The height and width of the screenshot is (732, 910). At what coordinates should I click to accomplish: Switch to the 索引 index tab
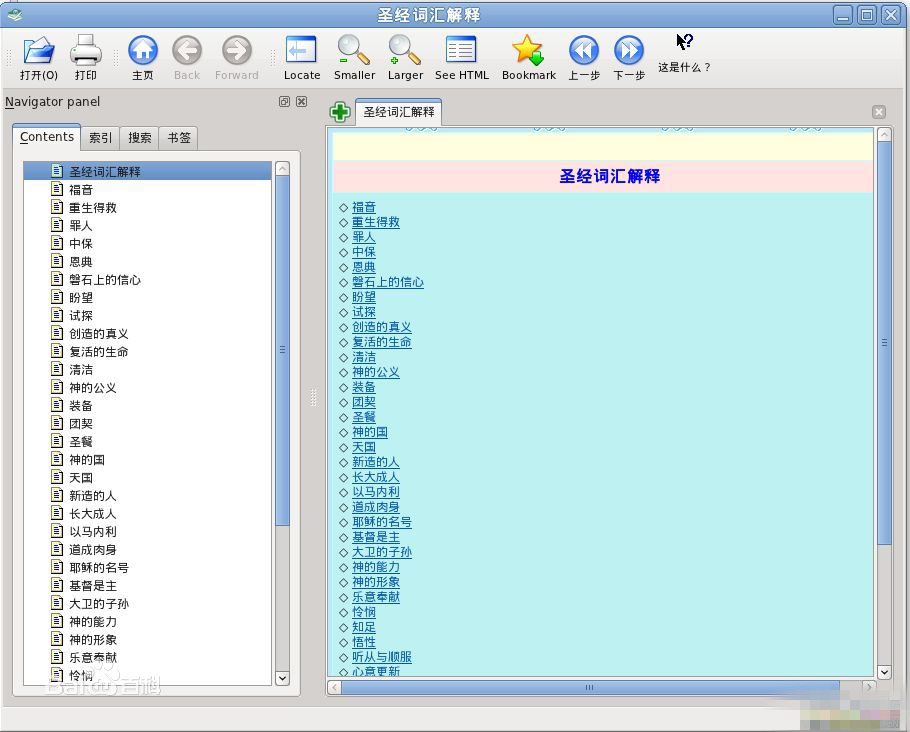tap(101, 138)
